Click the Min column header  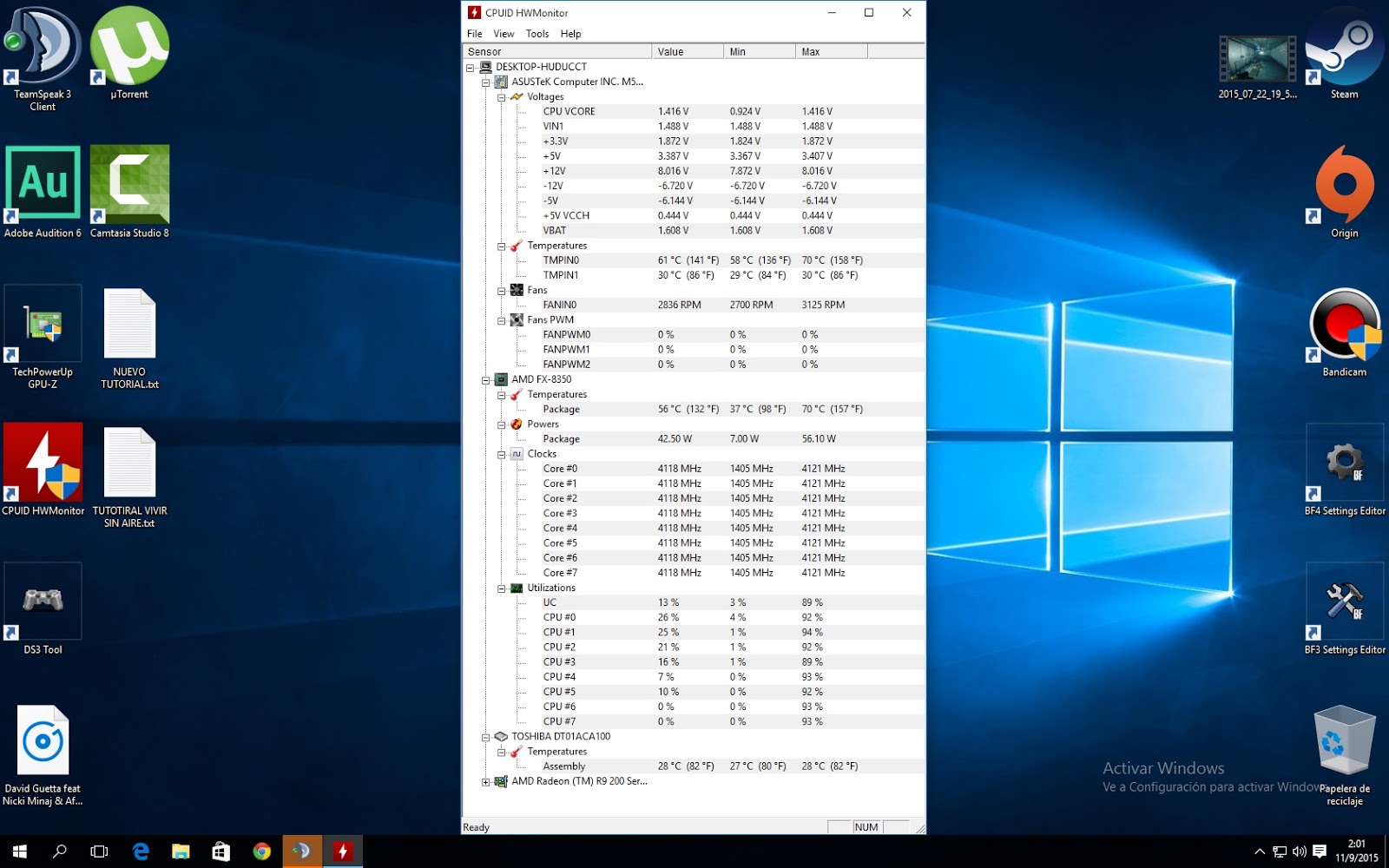[760, 51]
